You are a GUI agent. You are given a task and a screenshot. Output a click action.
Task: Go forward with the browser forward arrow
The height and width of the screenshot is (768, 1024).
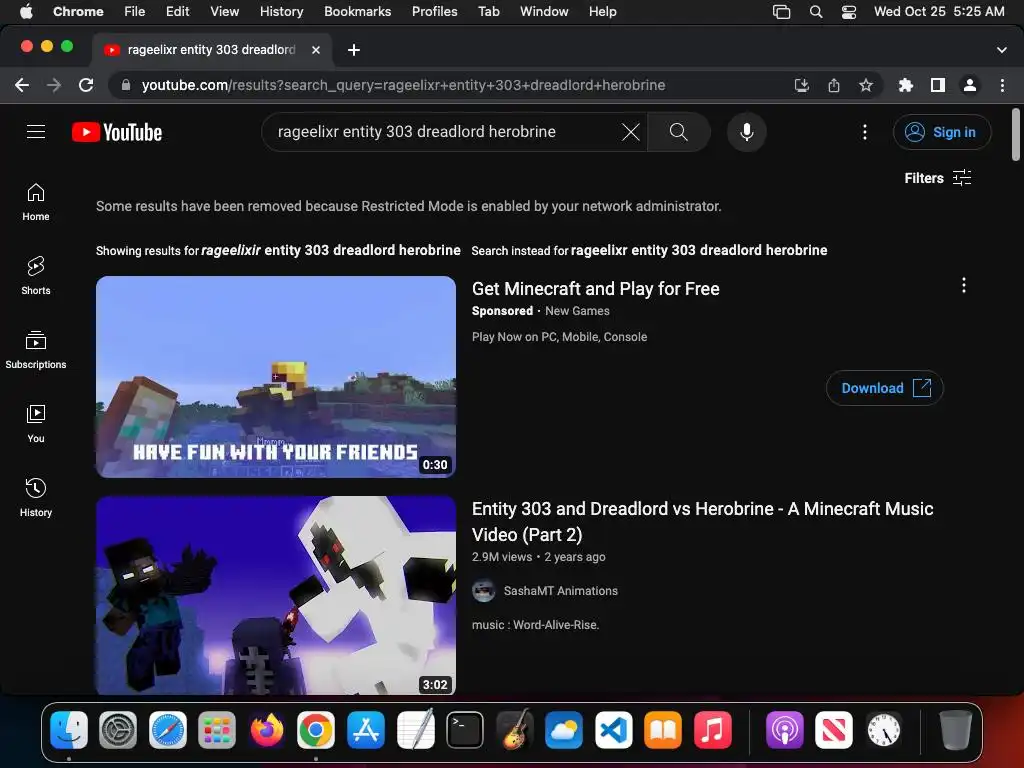tap(54, 85)
